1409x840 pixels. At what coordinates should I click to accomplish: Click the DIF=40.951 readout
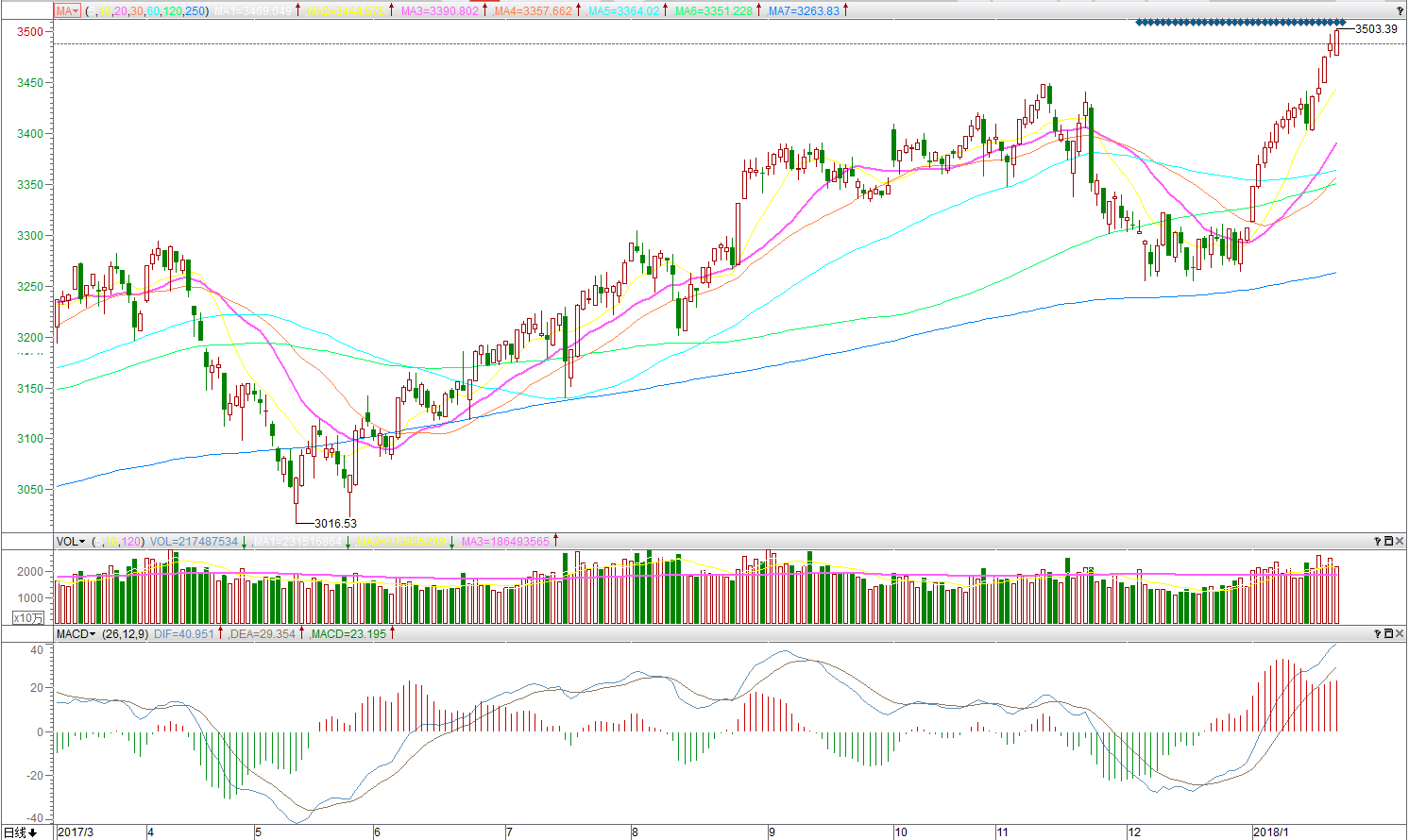click(x=184, y=634)
